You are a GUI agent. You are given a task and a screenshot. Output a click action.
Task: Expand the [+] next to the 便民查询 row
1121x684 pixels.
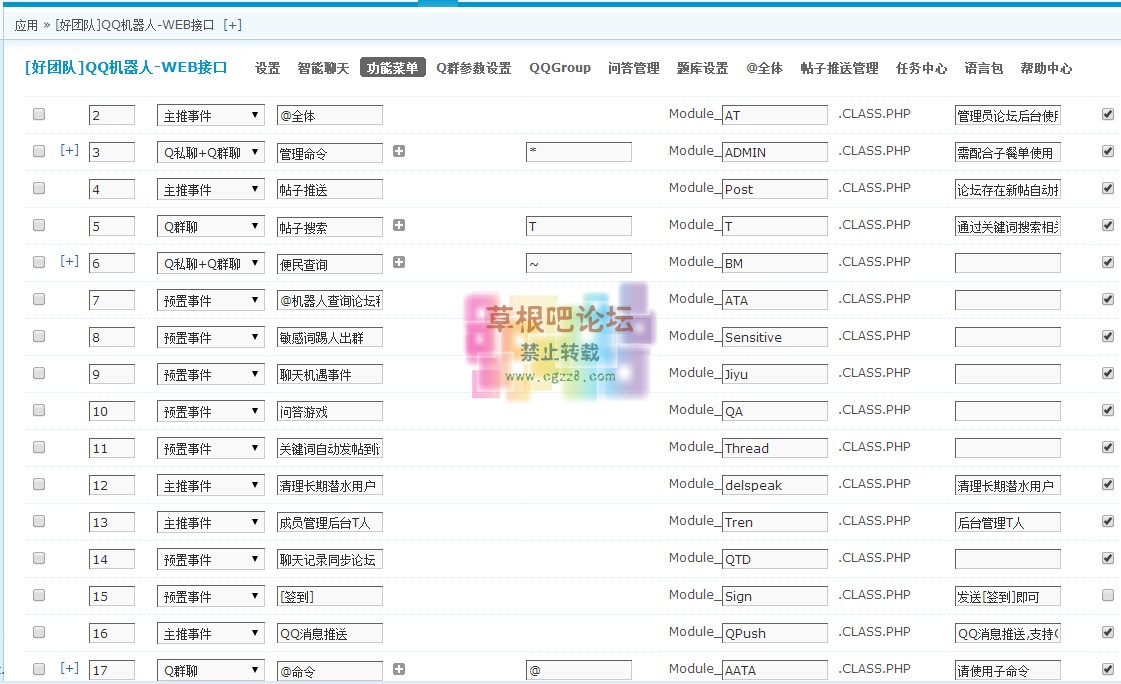[x=68, y=262]
